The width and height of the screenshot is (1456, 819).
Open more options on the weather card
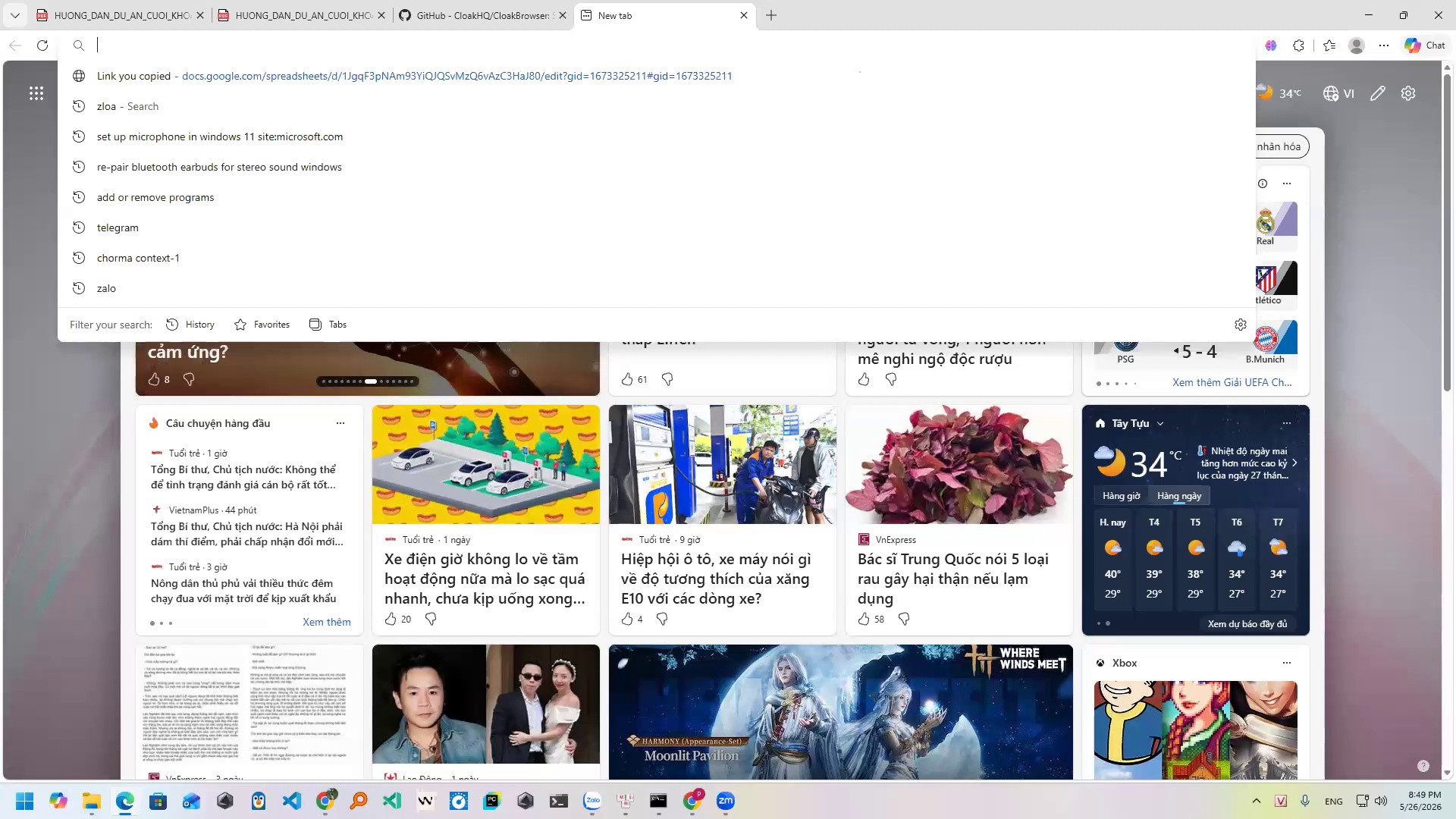click(1287, 423)
